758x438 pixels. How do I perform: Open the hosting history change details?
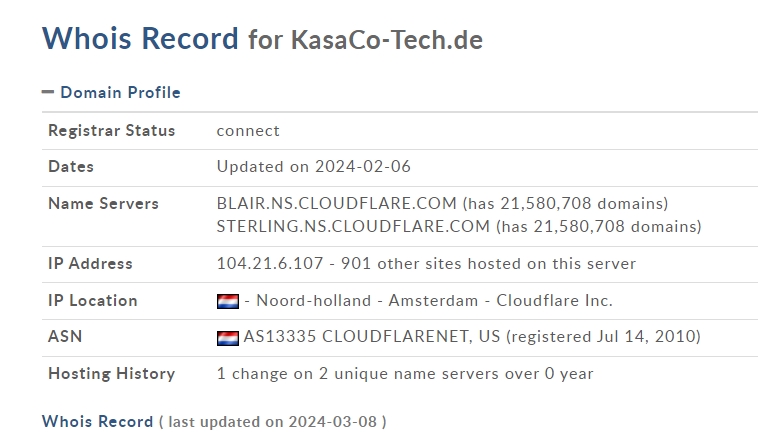(x=405, y=374)
